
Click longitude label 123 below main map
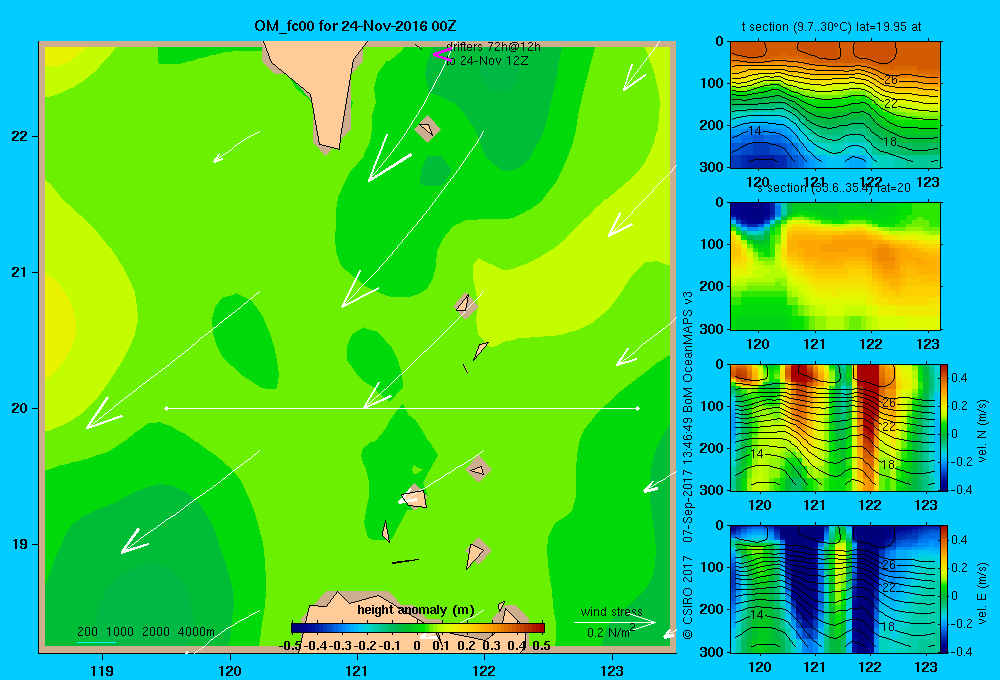[x=612, y=670]
